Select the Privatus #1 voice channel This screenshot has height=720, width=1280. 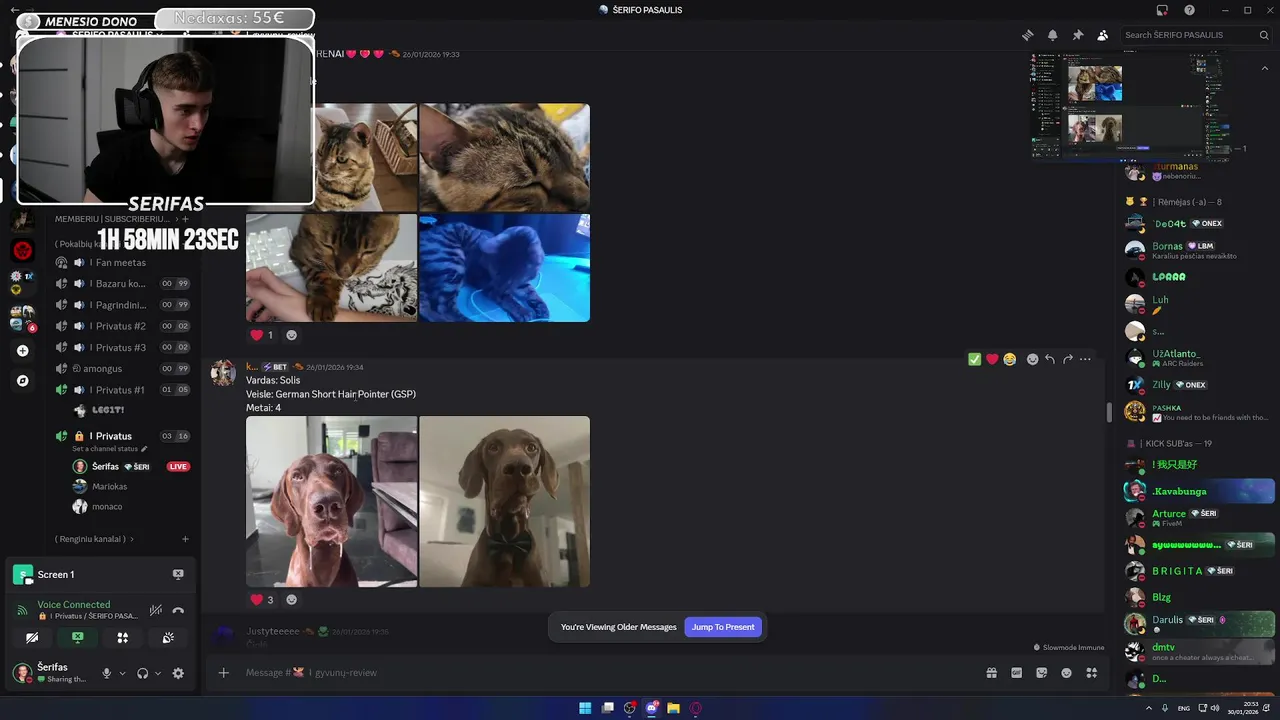122,390
